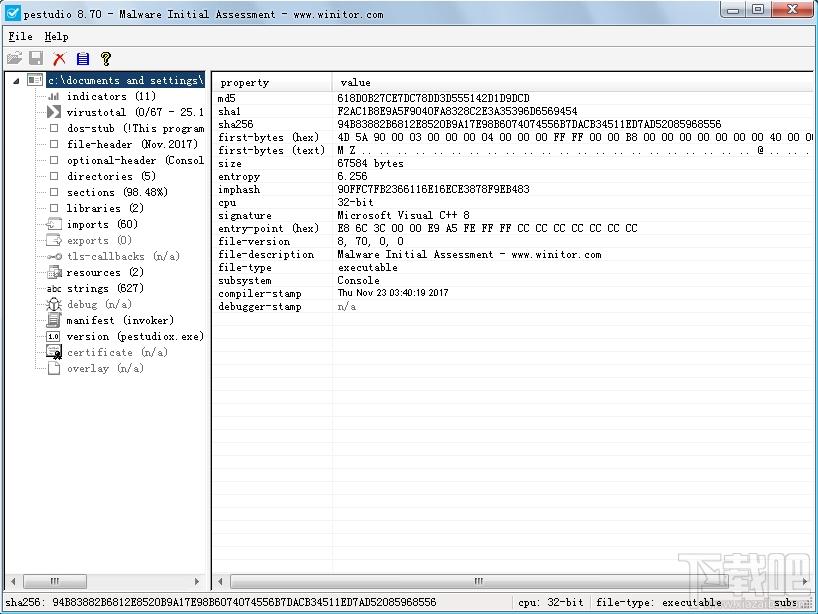Toggle the sections checkbox

pos(54,192)
